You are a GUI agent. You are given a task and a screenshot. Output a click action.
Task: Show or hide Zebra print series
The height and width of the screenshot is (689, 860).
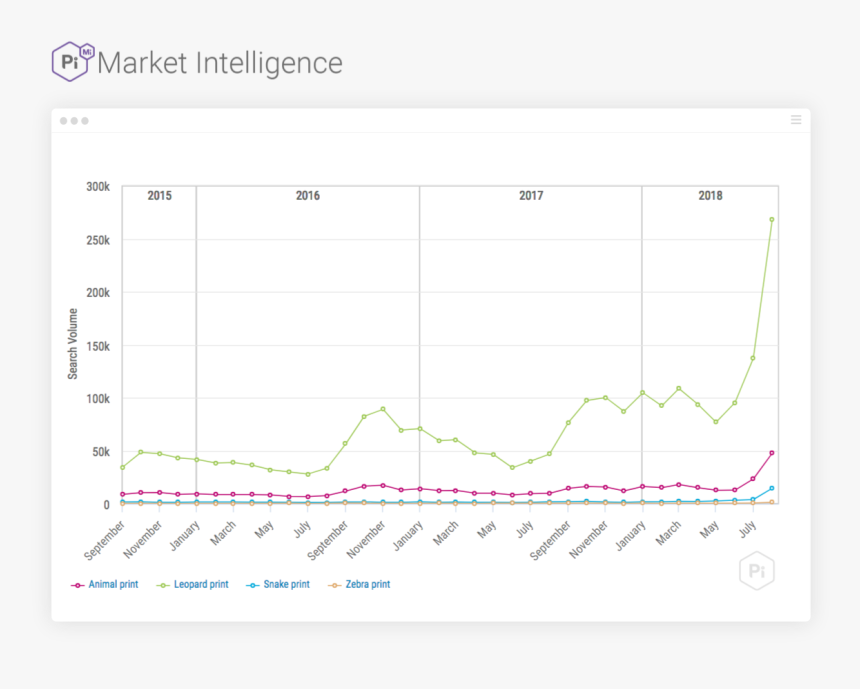click(359, 584)
